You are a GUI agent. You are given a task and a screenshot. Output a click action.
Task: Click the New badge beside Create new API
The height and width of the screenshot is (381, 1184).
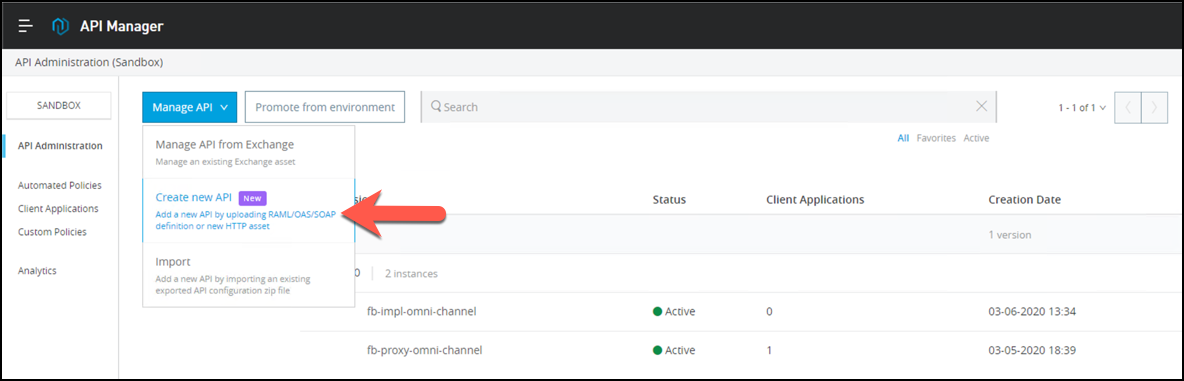pyautogui.click(x=252, y=198)
